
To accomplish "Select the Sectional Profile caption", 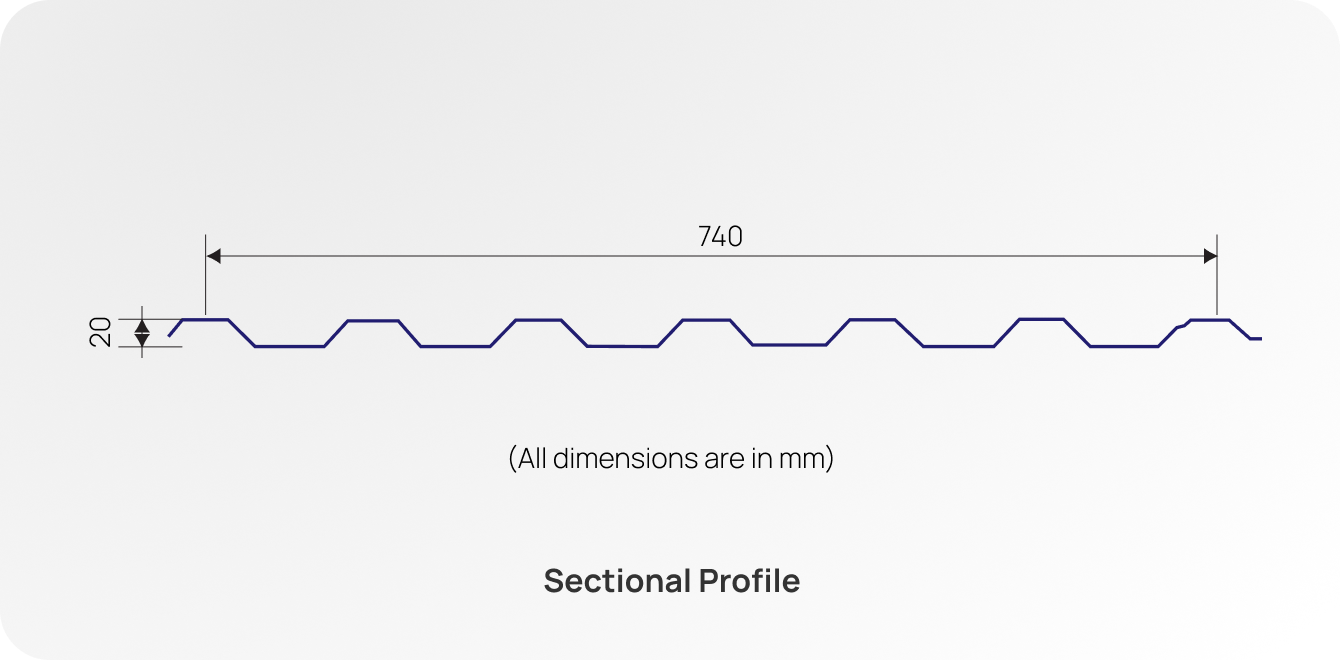I will click(672, 581).
